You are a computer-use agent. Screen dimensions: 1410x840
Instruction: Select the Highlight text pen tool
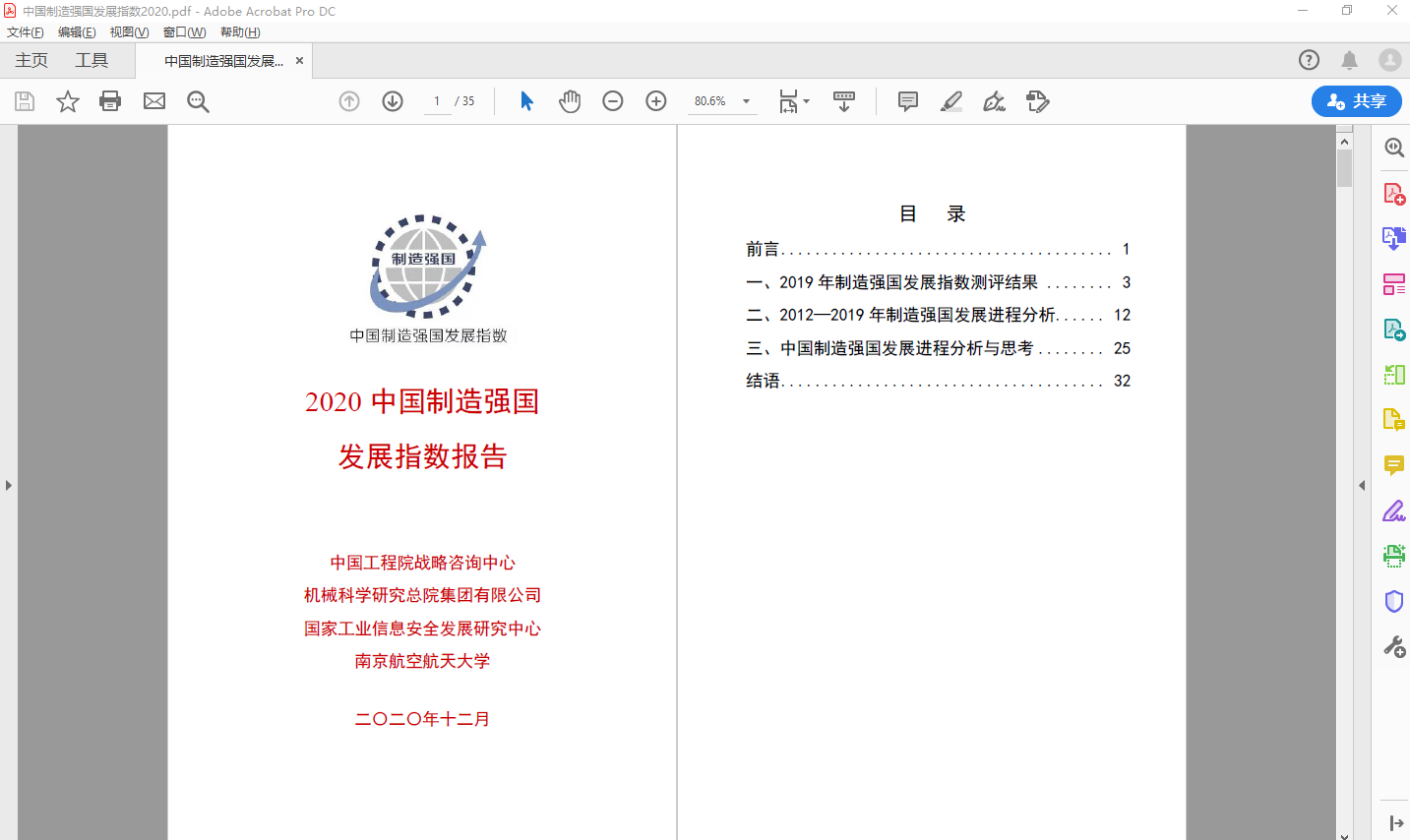point(951,101)
